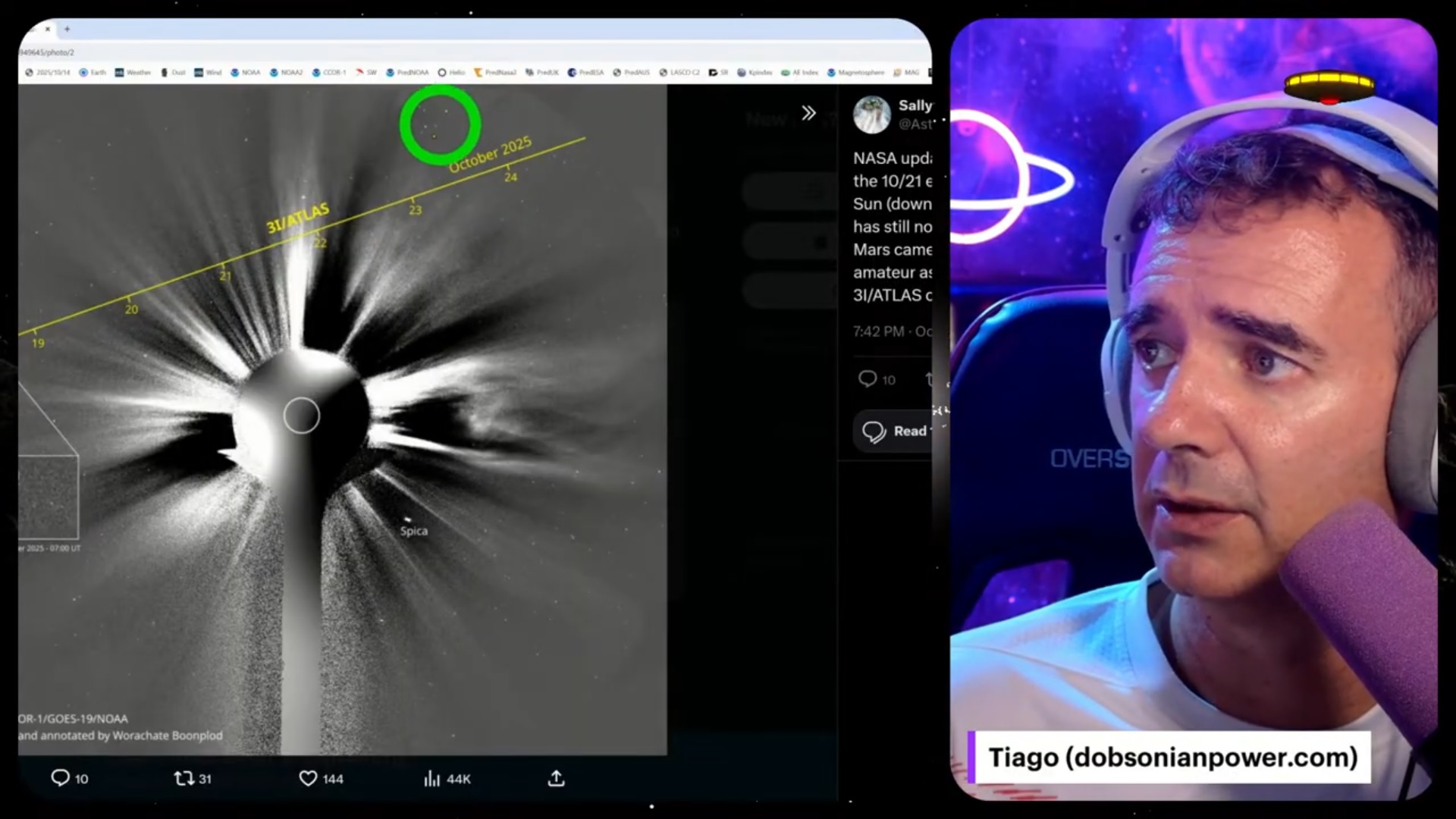Viewport: 1456px width, 819px height.
Task: Open the PredNOAA bookmark
Action: [x=408, y=73]
